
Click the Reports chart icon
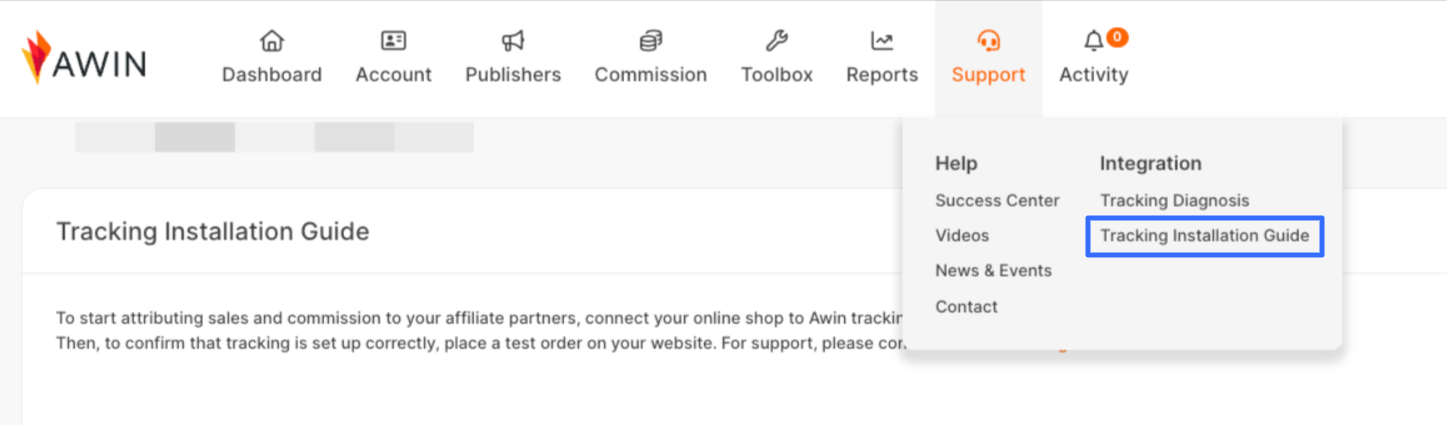(882, 41)
